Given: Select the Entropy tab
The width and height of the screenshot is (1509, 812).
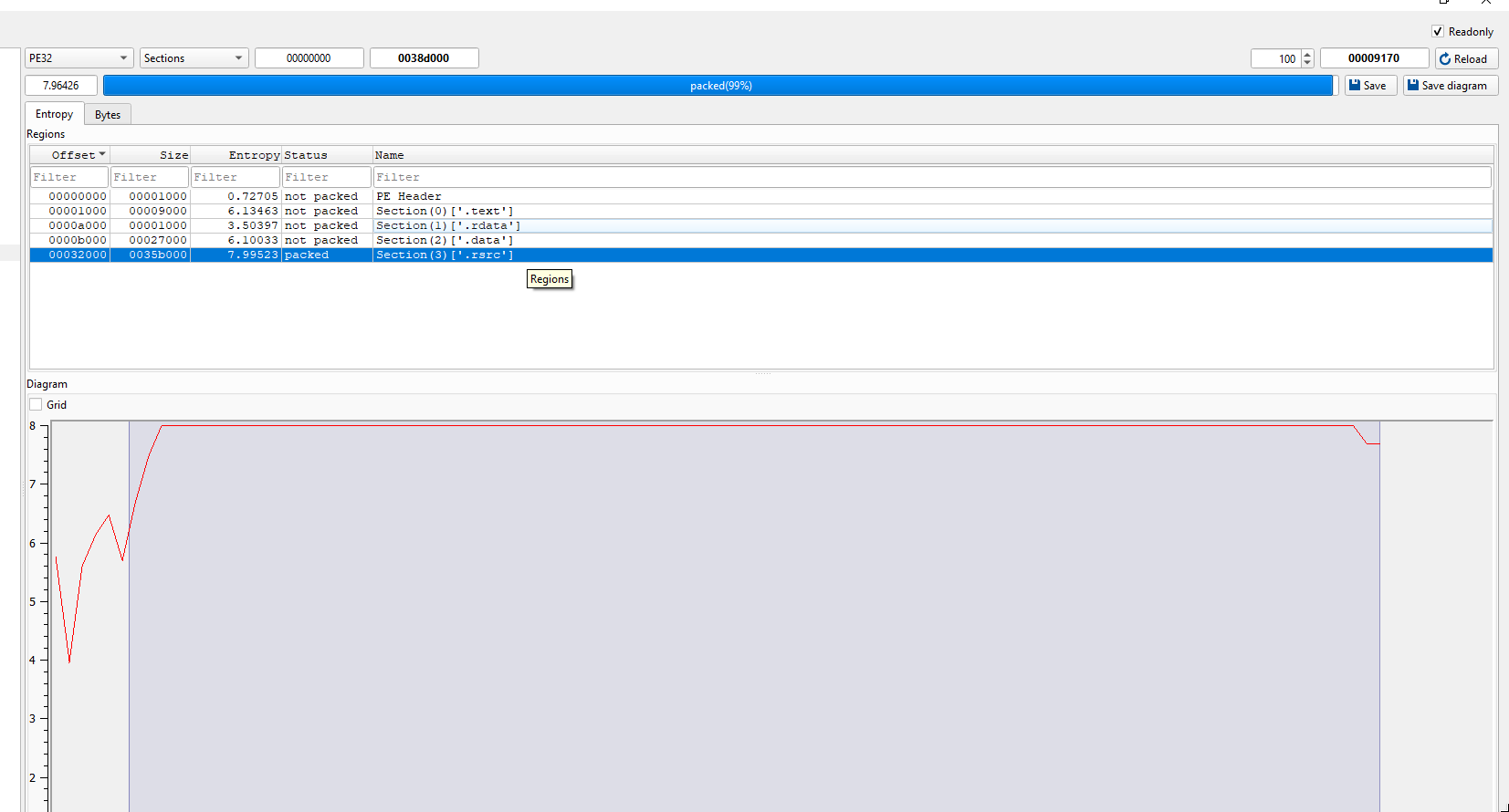Looking at the screenshot, I should coord(54,113).
